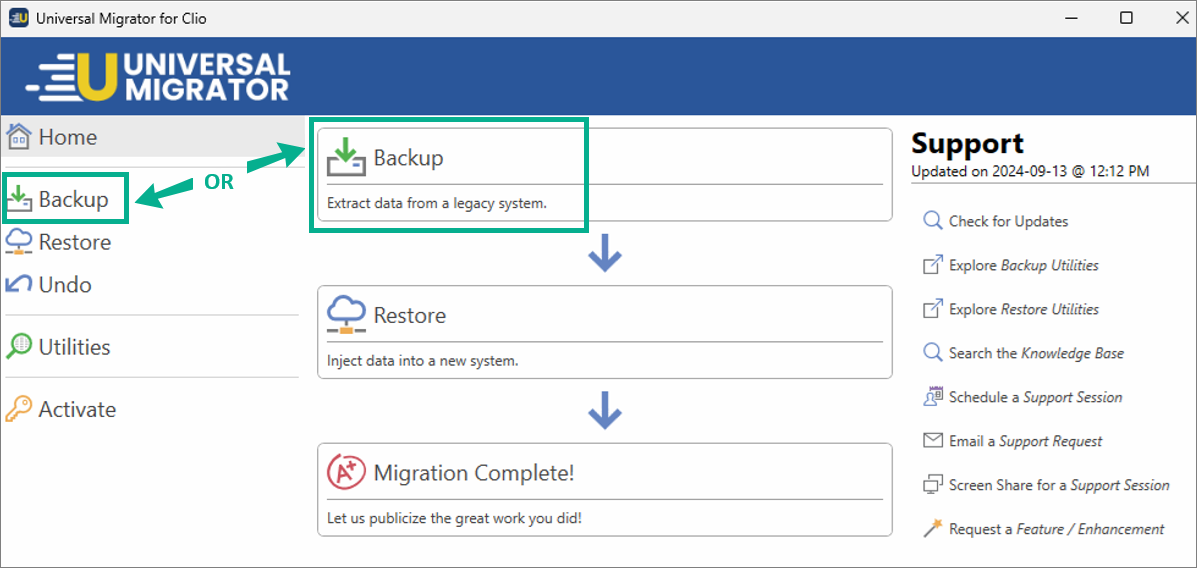Screen dimensions: 1197x568
Task: Click the Utilities magnifier globe icon
Action: point(19,347)
